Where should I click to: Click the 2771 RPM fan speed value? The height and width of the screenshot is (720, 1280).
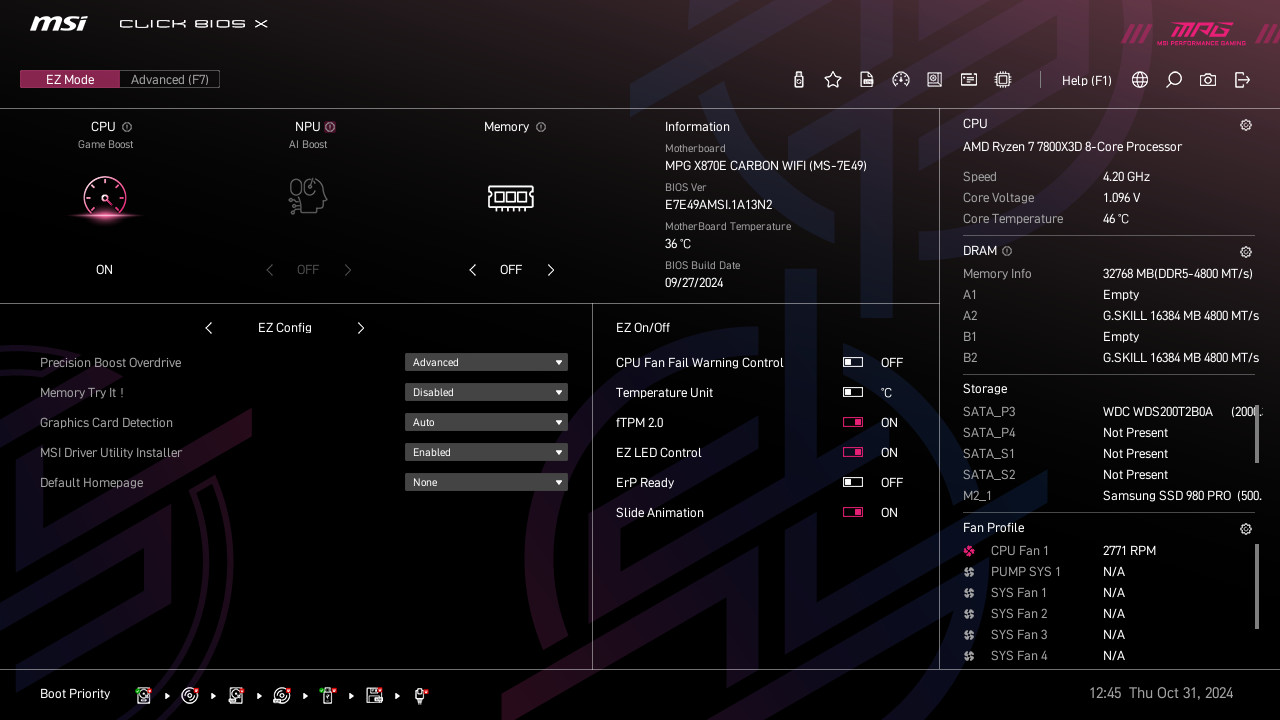(1129, 551)
